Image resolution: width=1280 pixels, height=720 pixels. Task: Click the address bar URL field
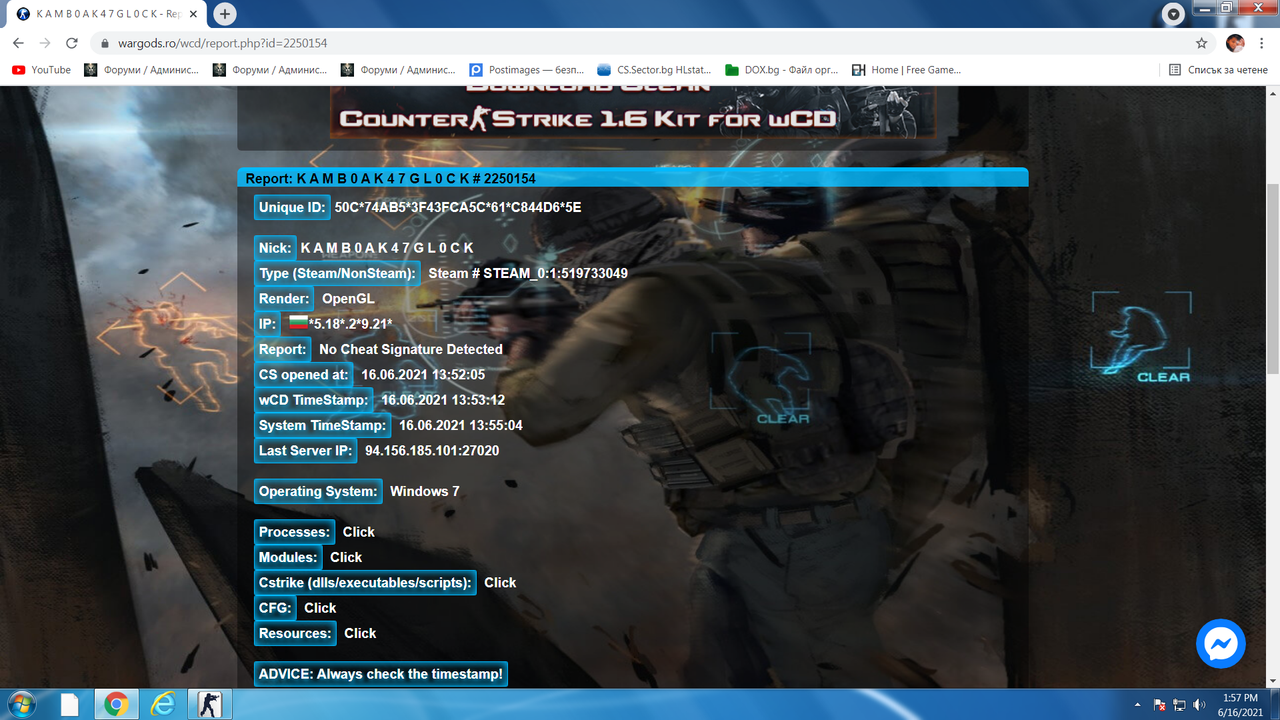(x=640, y=43)
